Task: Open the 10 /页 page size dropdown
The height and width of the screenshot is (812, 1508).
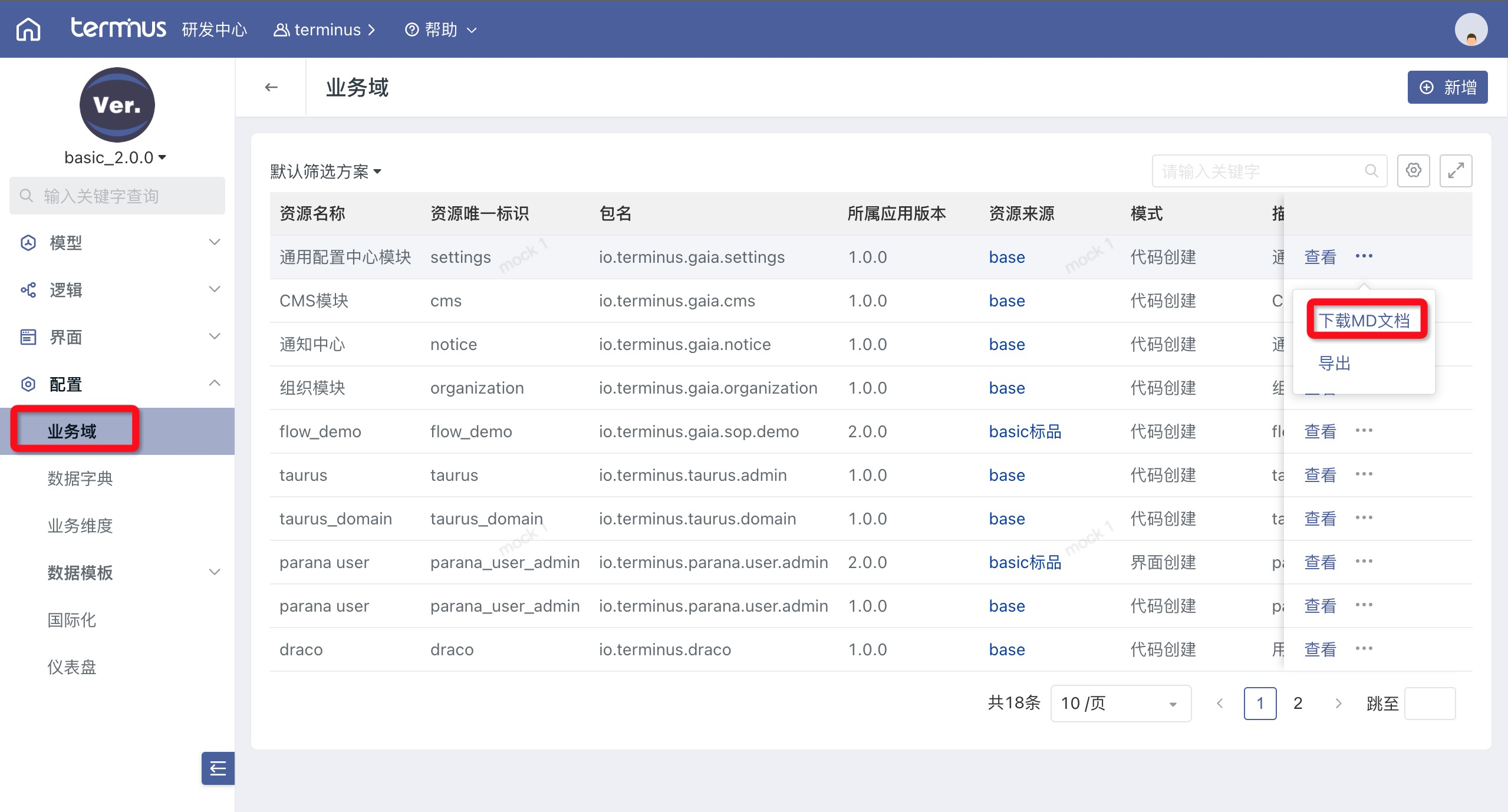Action: 1120,703
